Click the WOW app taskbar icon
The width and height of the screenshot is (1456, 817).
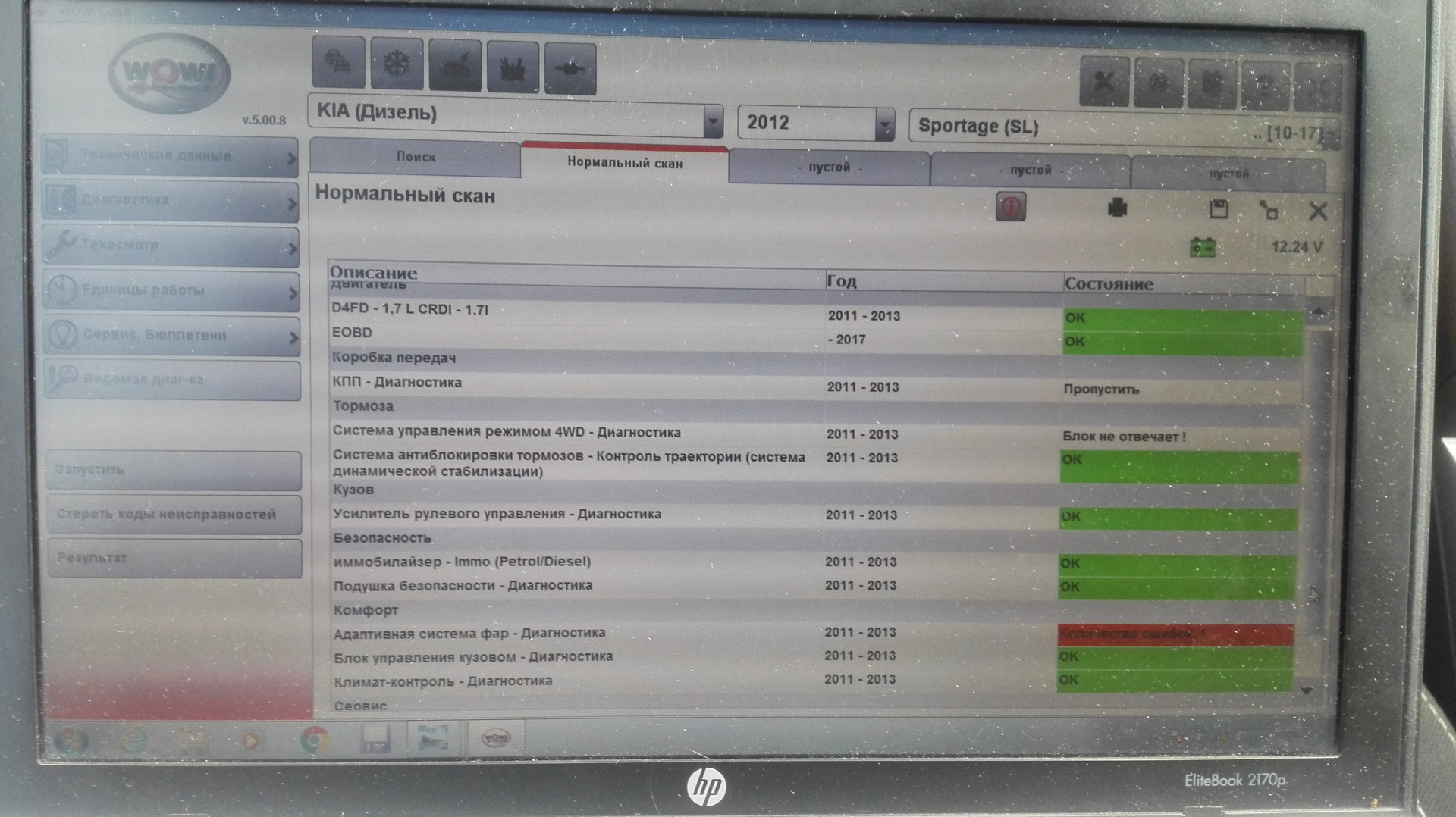click(497, 737)
